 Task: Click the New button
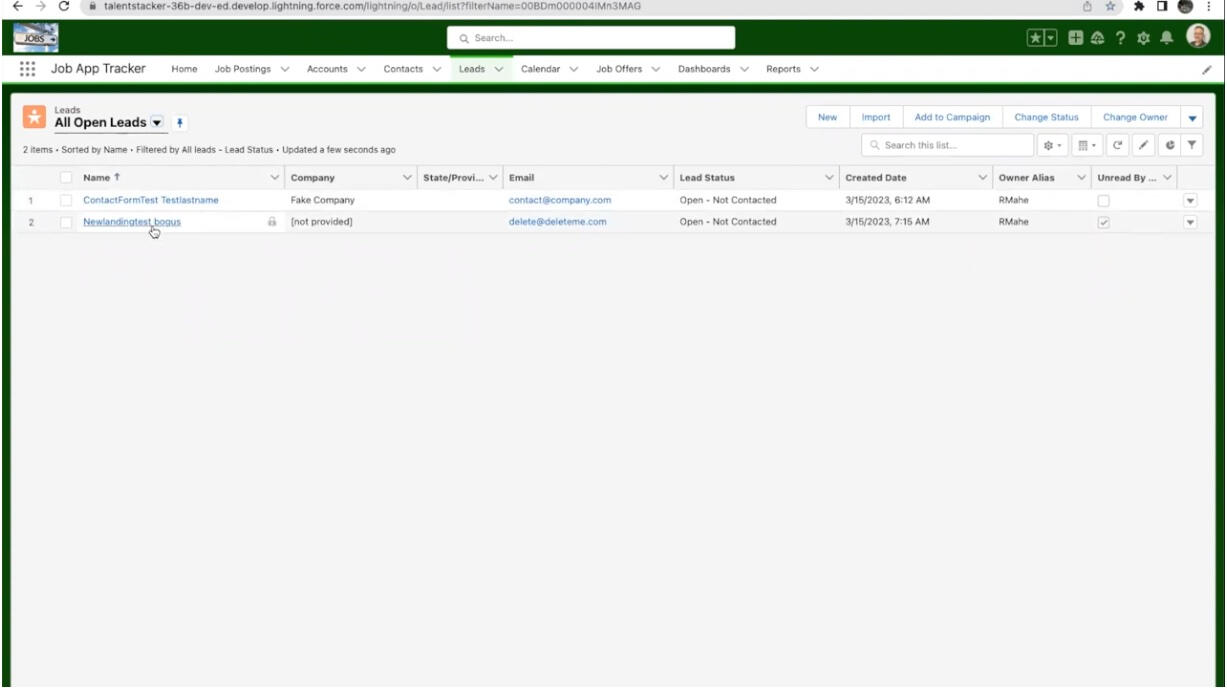click(x=827, y=117)
